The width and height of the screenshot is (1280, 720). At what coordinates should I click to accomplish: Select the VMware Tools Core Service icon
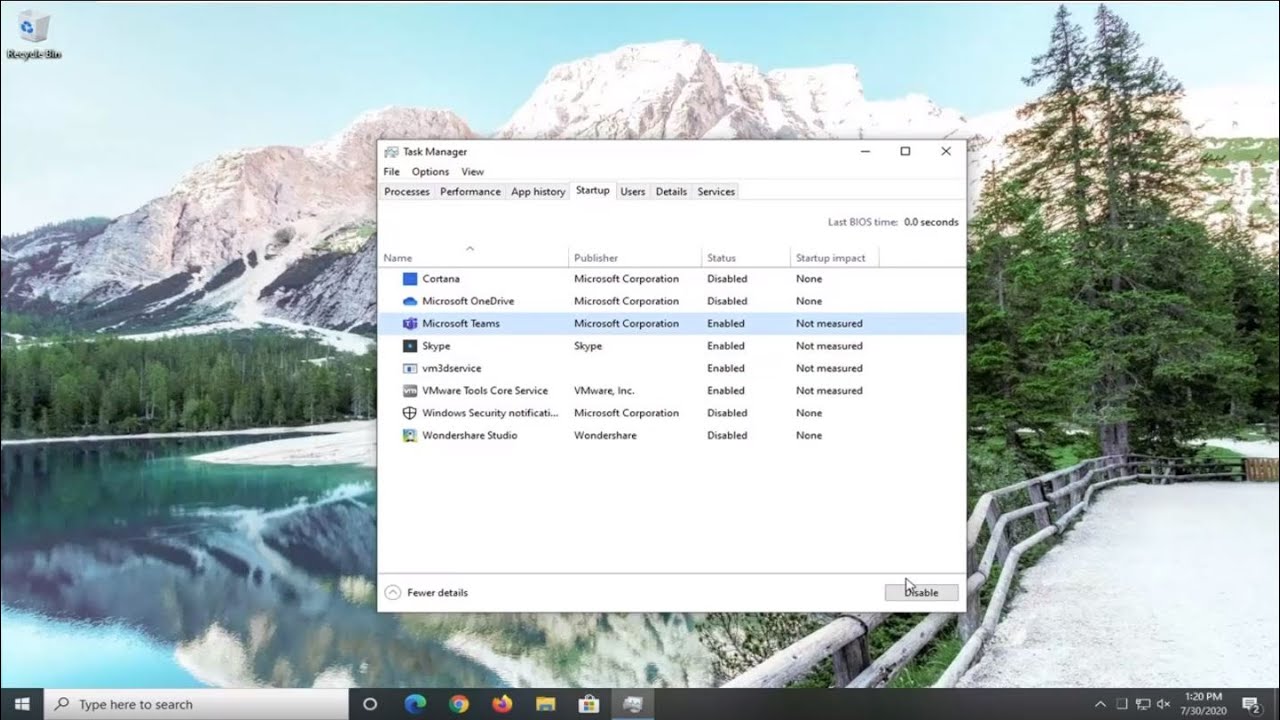point(409,390)
